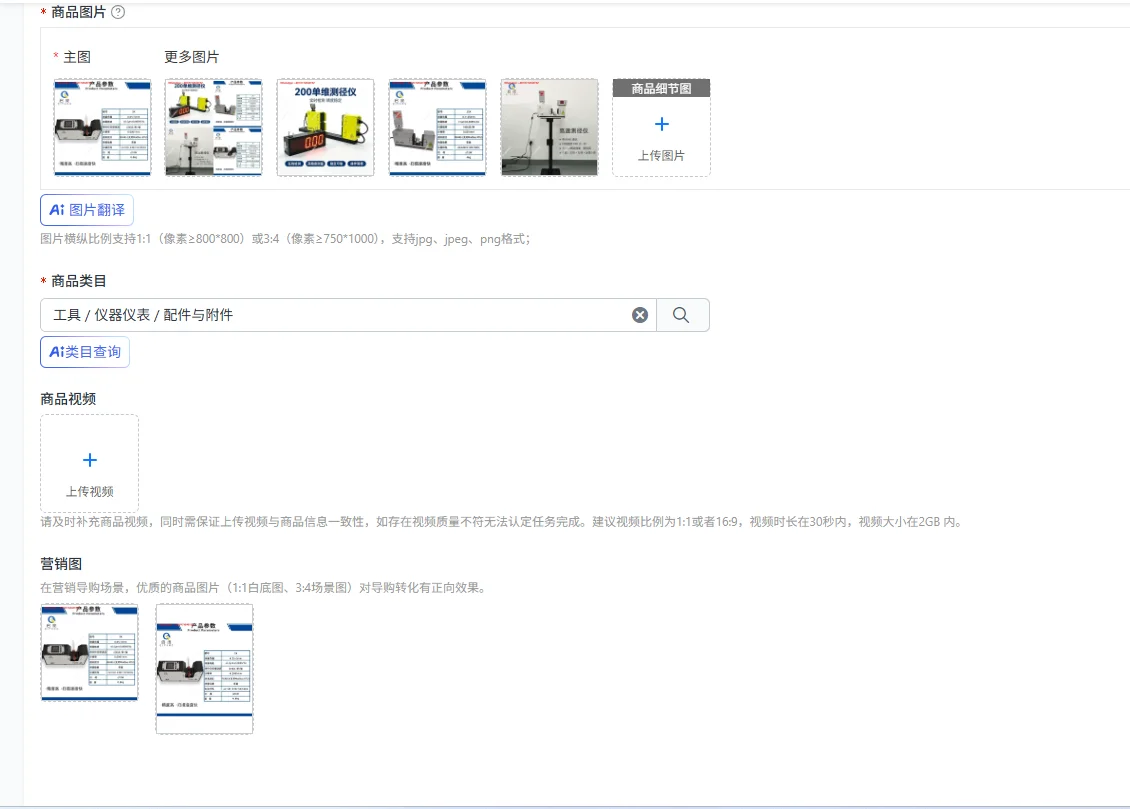Select the 主图 product parameter thumbnail

pos(102,128)
